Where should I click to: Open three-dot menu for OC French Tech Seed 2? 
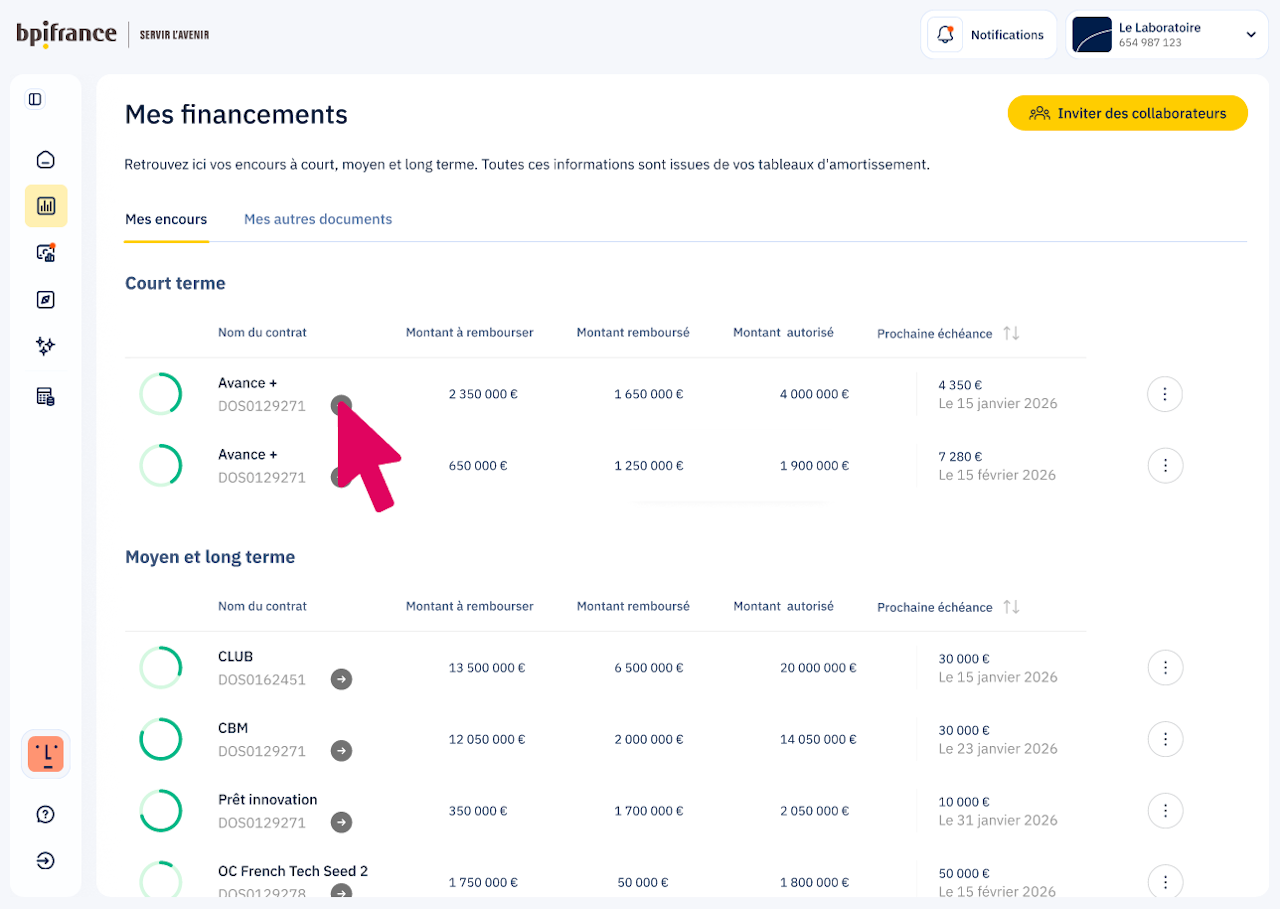pyautogui.click(x=1165, y=882)
